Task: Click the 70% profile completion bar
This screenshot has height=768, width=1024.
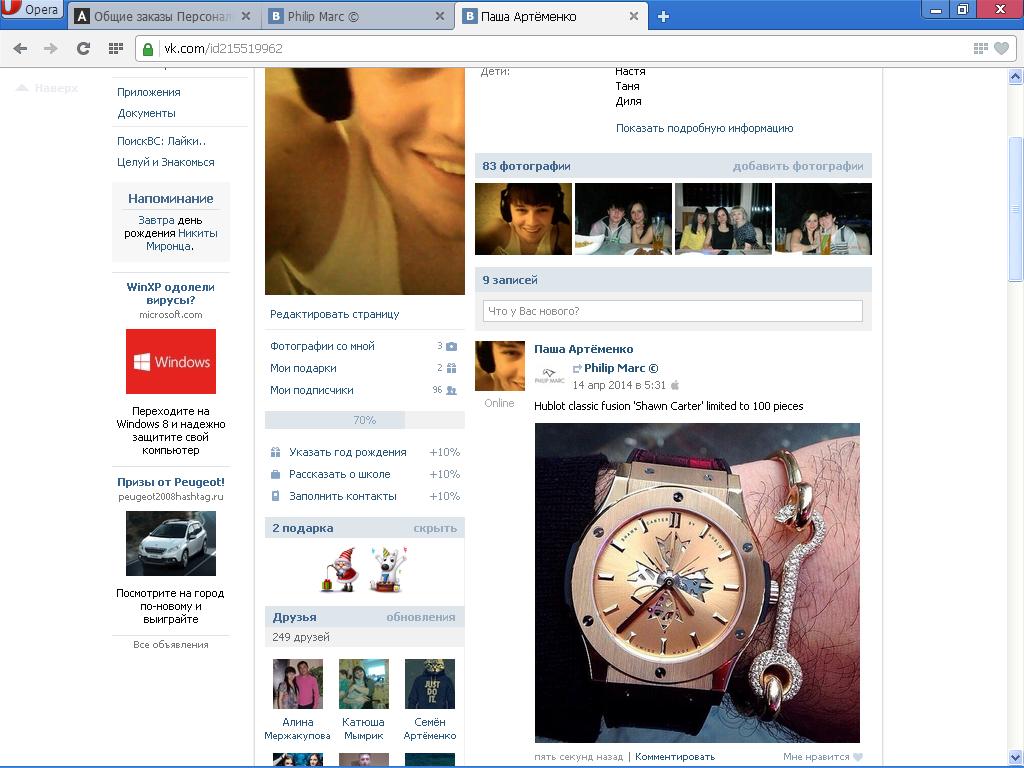Action: (364, 420)
